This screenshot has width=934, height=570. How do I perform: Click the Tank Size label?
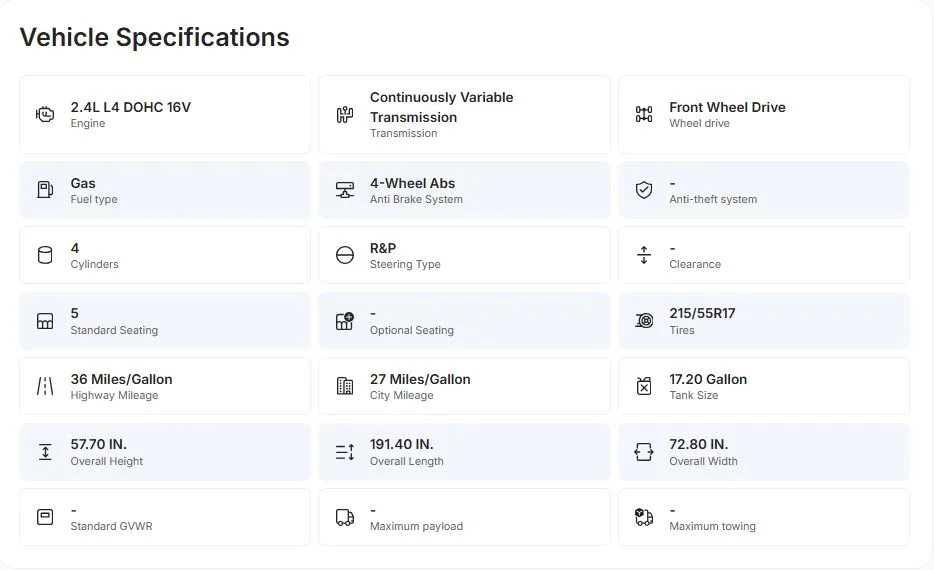(x=693, y=395)
